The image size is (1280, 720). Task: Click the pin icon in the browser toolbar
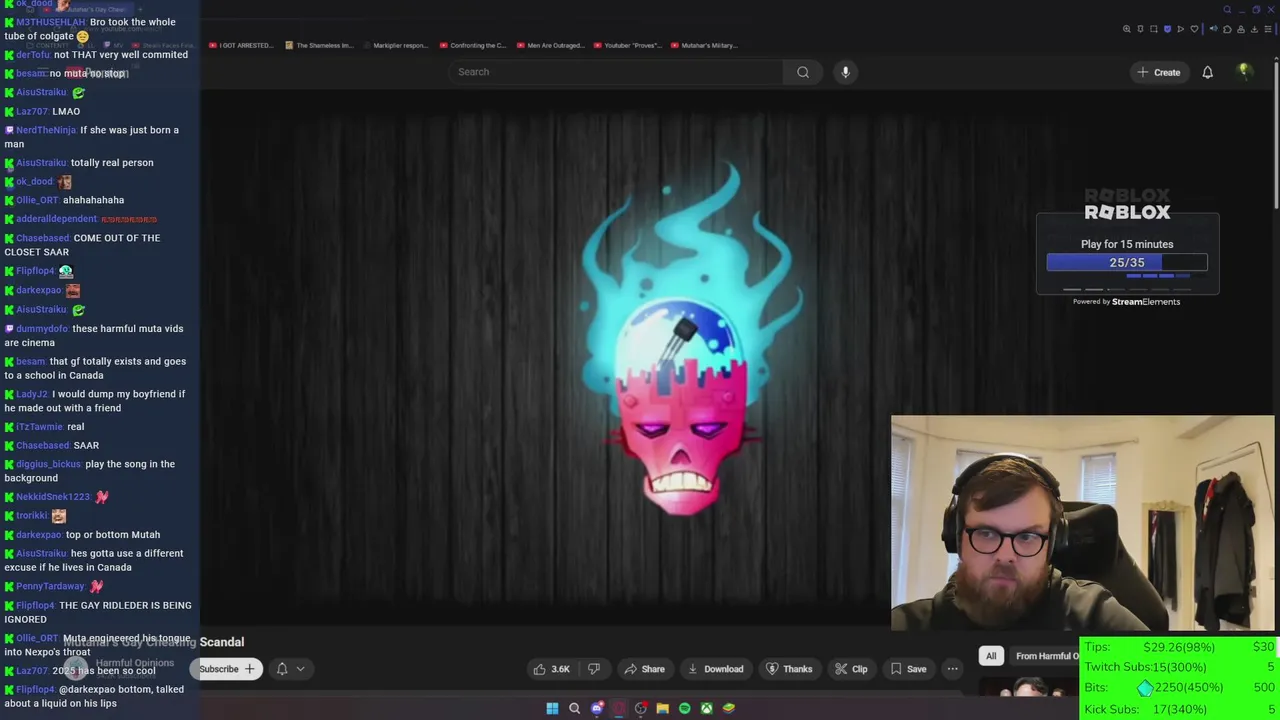click(1140, 29)
